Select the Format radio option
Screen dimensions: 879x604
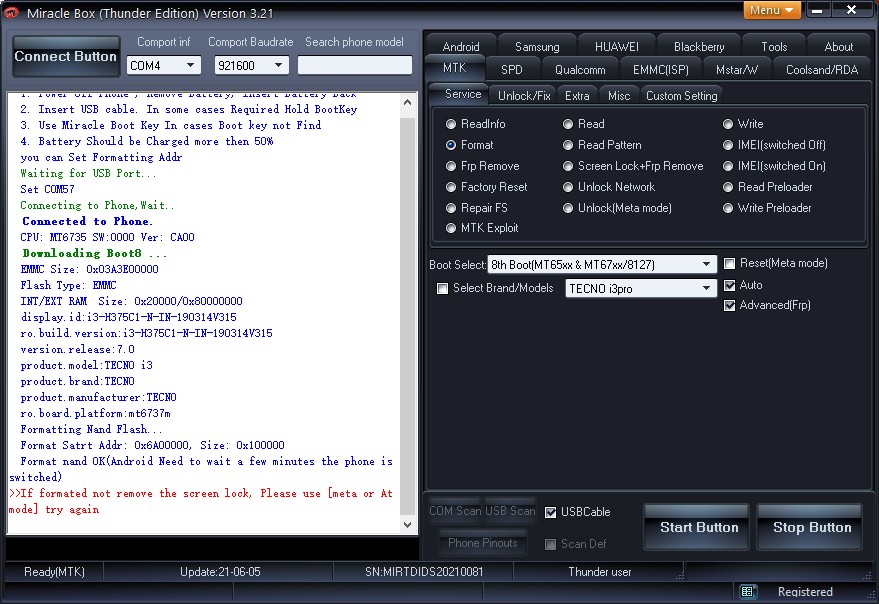pyautogui.click(x=469, y=145)
